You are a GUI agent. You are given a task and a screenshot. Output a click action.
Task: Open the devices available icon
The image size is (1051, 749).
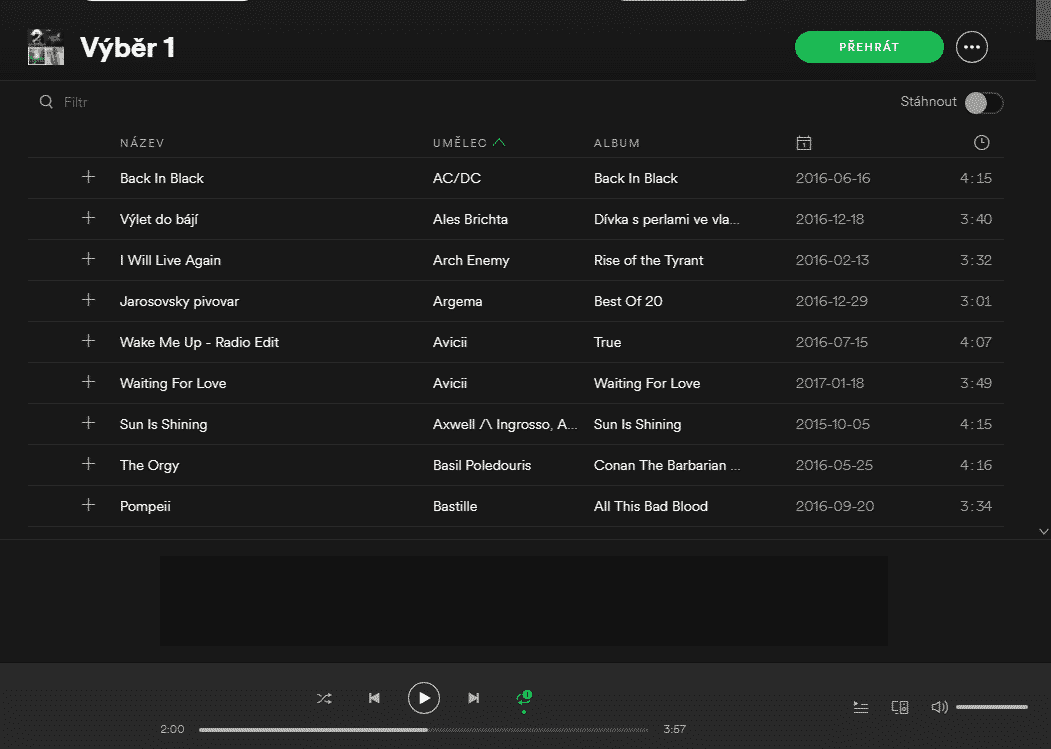pos(899,707)
